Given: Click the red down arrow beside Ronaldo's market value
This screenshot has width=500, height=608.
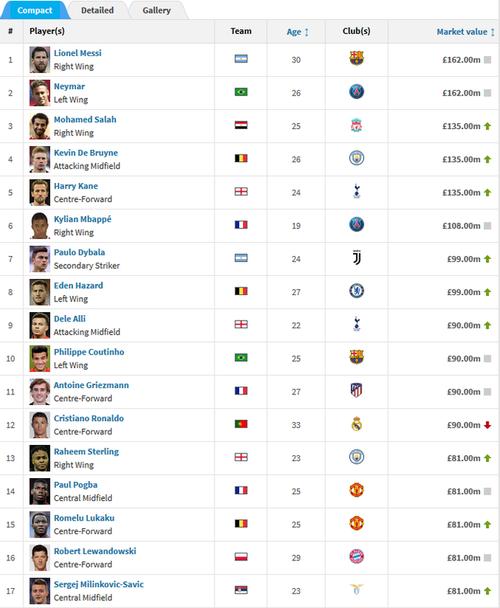Looking at the screenshot, I should (x=488, y=425).
